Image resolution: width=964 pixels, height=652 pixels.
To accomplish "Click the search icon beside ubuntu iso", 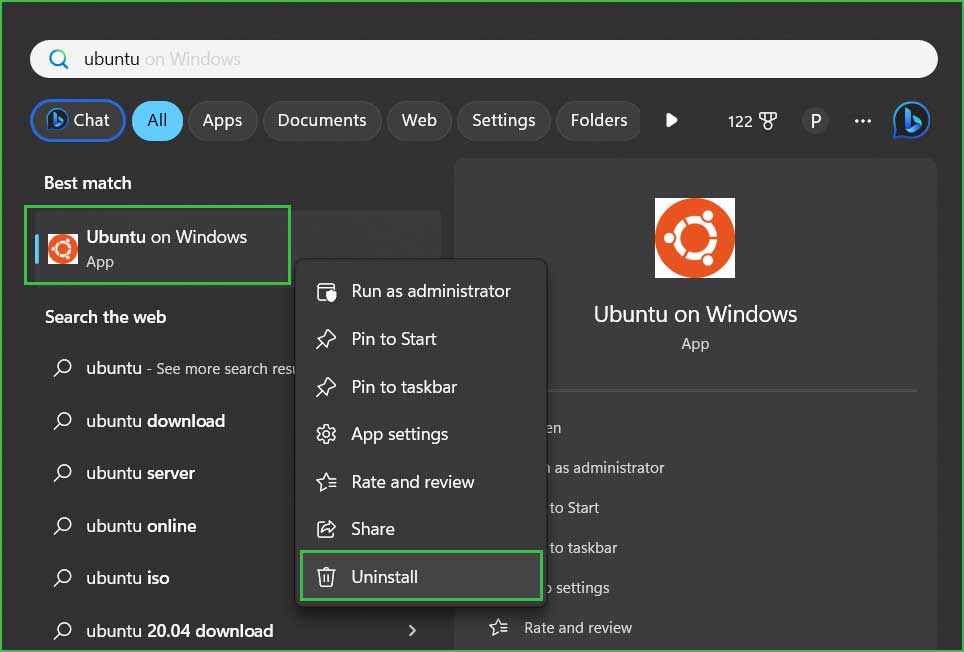I will point(62,578).
